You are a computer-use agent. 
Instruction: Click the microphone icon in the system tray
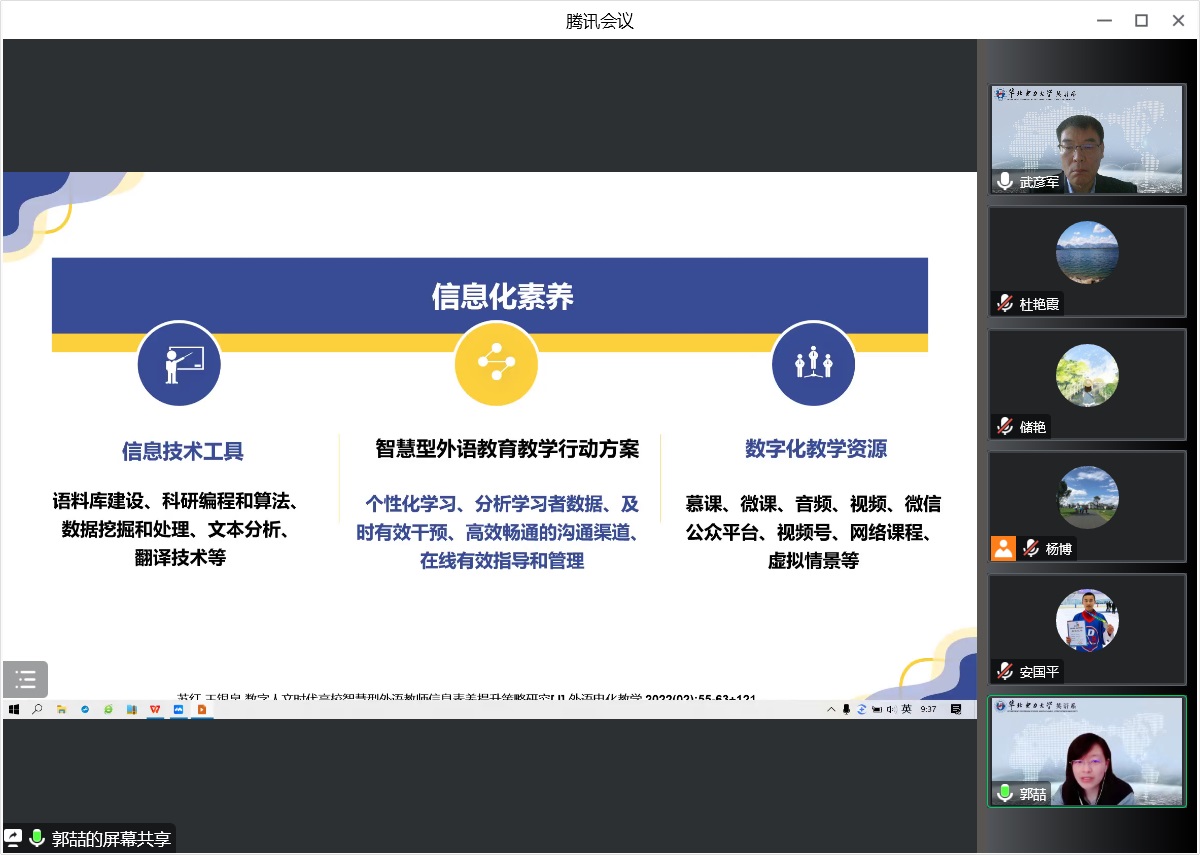pyautogui.click(x=846, y=708)
